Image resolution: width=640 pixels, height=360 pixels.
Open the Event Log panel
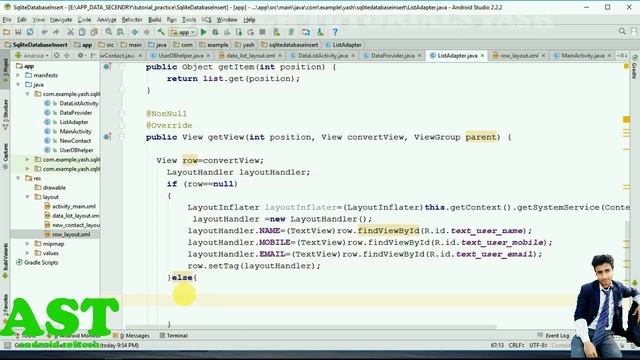[553, 336]
